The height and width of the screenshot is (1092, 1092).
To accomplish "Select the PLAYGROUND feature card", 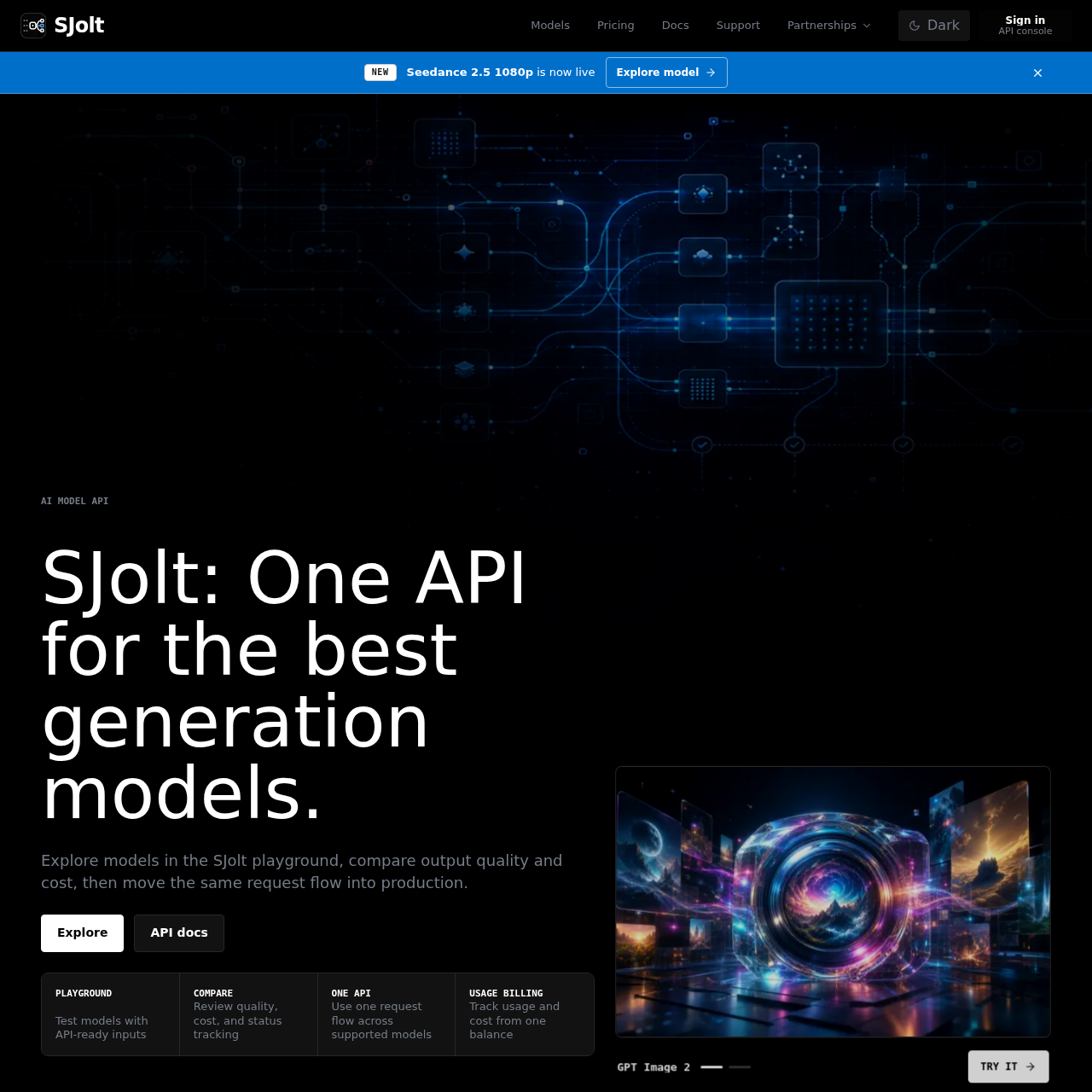I will click(111, 1014).
